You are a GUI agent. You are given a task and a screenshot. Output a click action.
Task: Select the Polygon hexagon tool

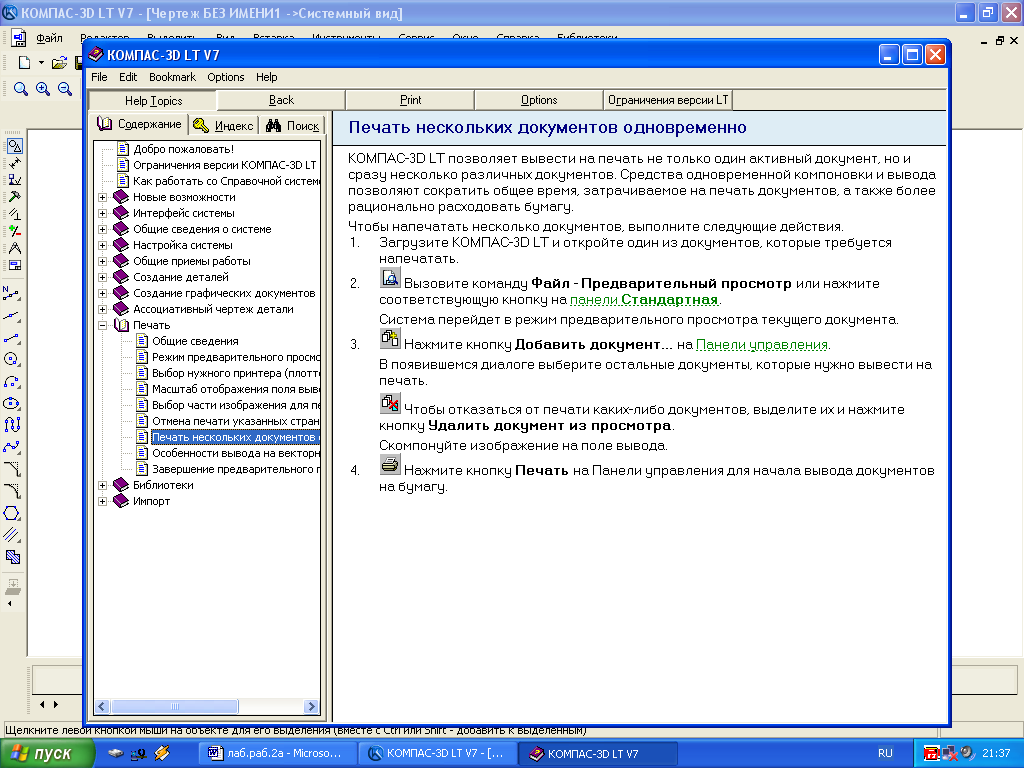tap(12, 513)
